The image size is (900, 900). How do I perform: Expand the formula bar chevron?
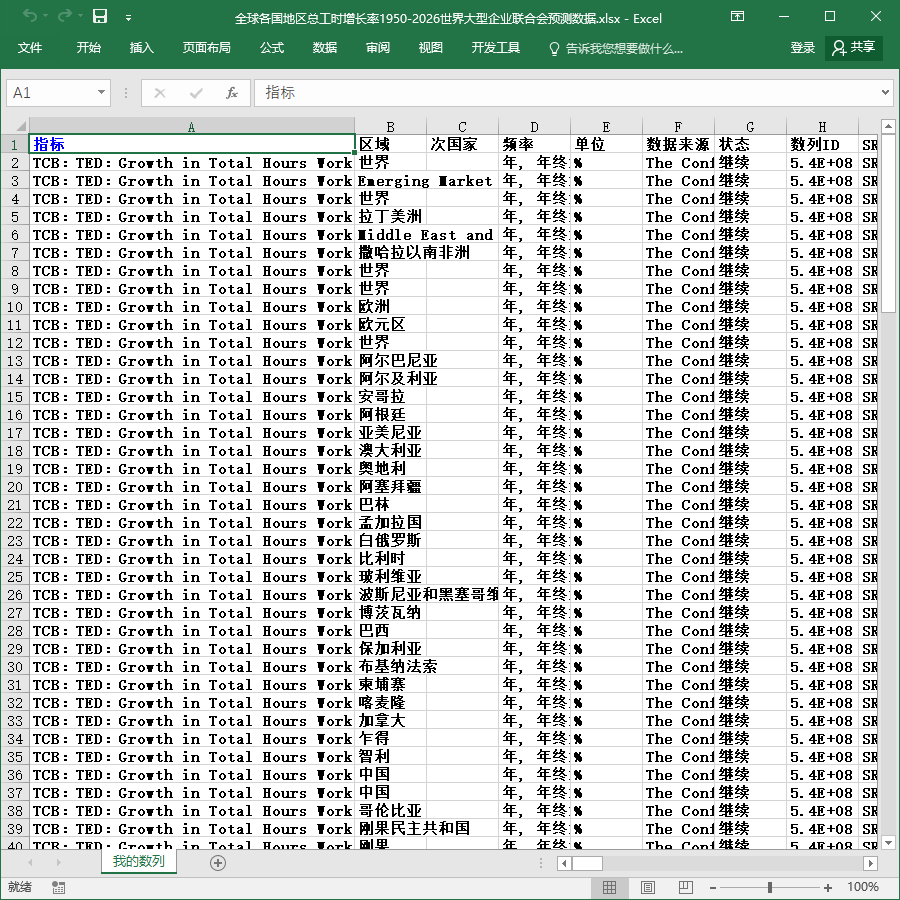pyautogui.click(x=885, y=92)
